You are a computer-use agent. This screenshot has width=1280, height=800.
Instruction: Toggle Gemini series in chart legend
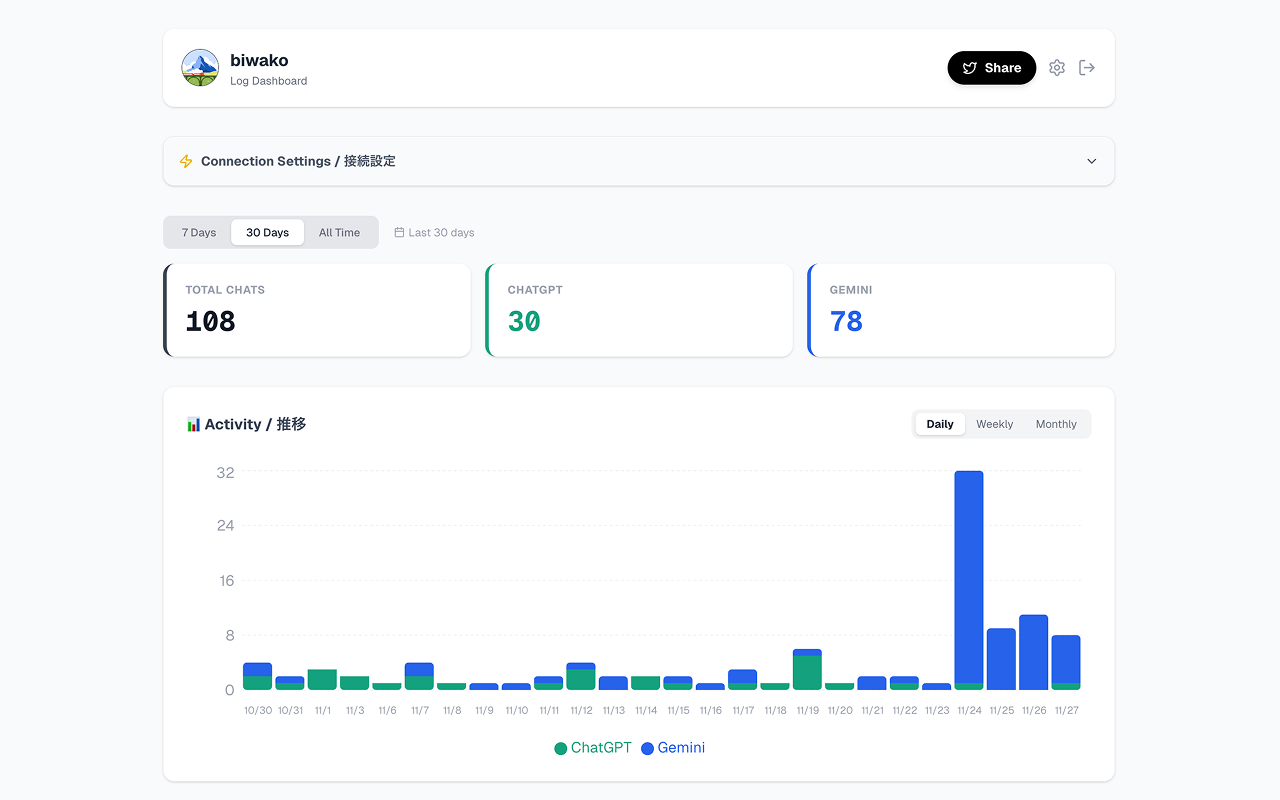coord(673,748)
